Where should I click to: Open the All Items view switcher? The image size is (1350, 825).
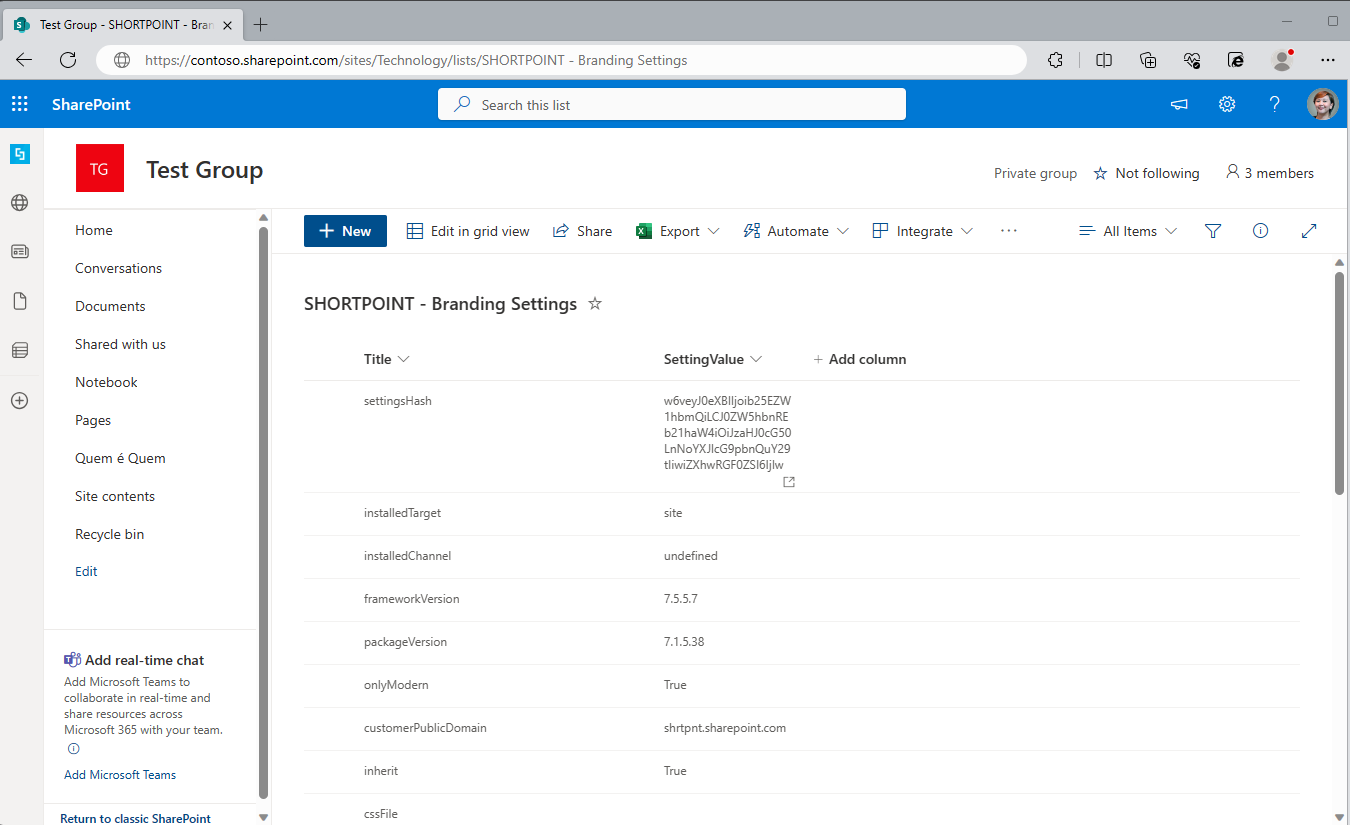pyautogui.click(x=1129, y=231)
